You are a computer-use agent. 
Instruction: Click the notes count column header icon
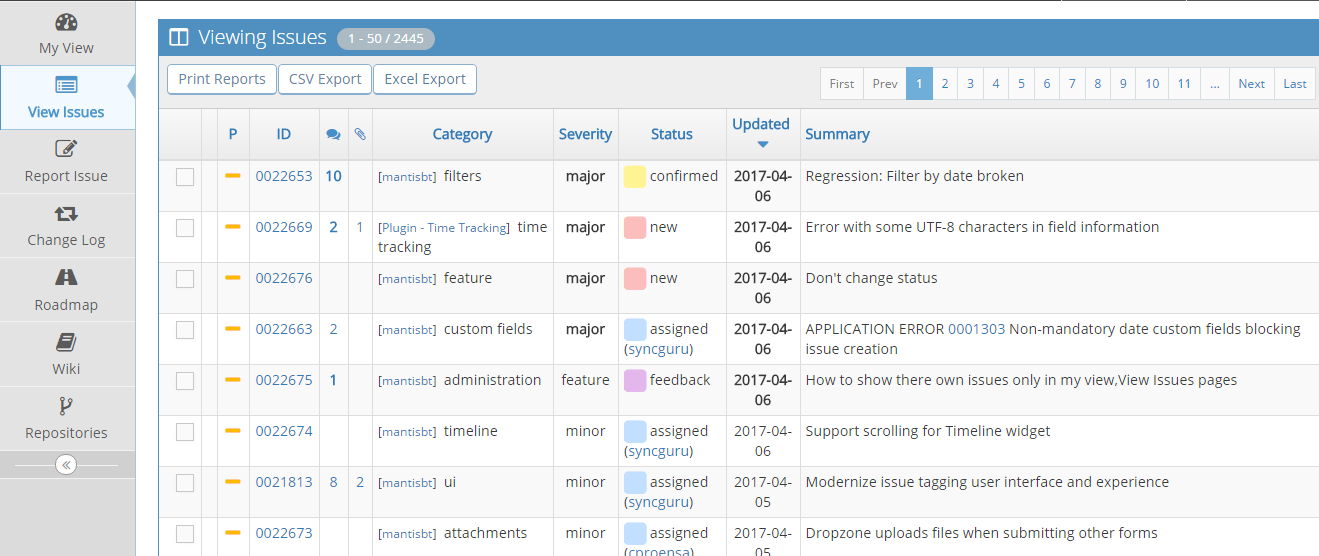click(333, 134)
